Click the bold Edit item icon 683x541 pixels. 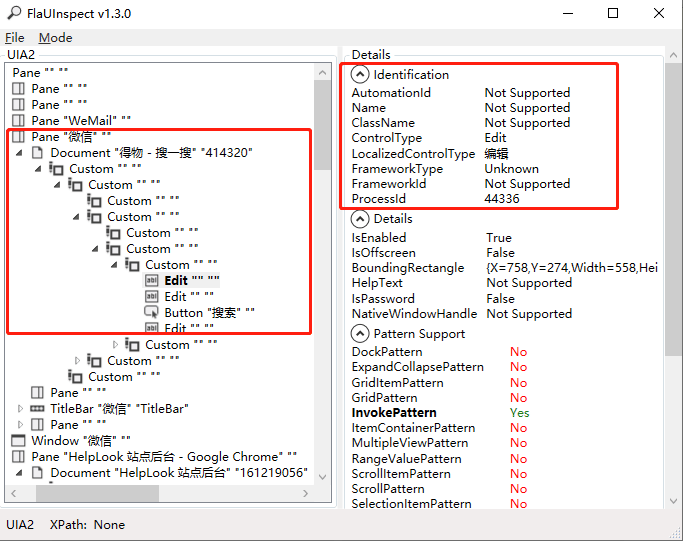[152, 281]
